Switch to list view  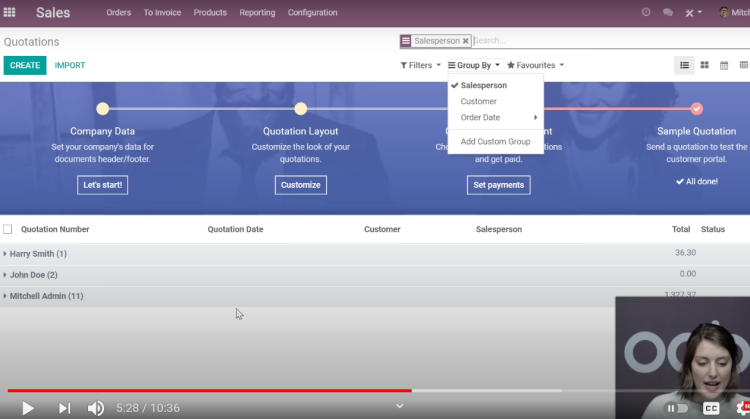[684, 65]
